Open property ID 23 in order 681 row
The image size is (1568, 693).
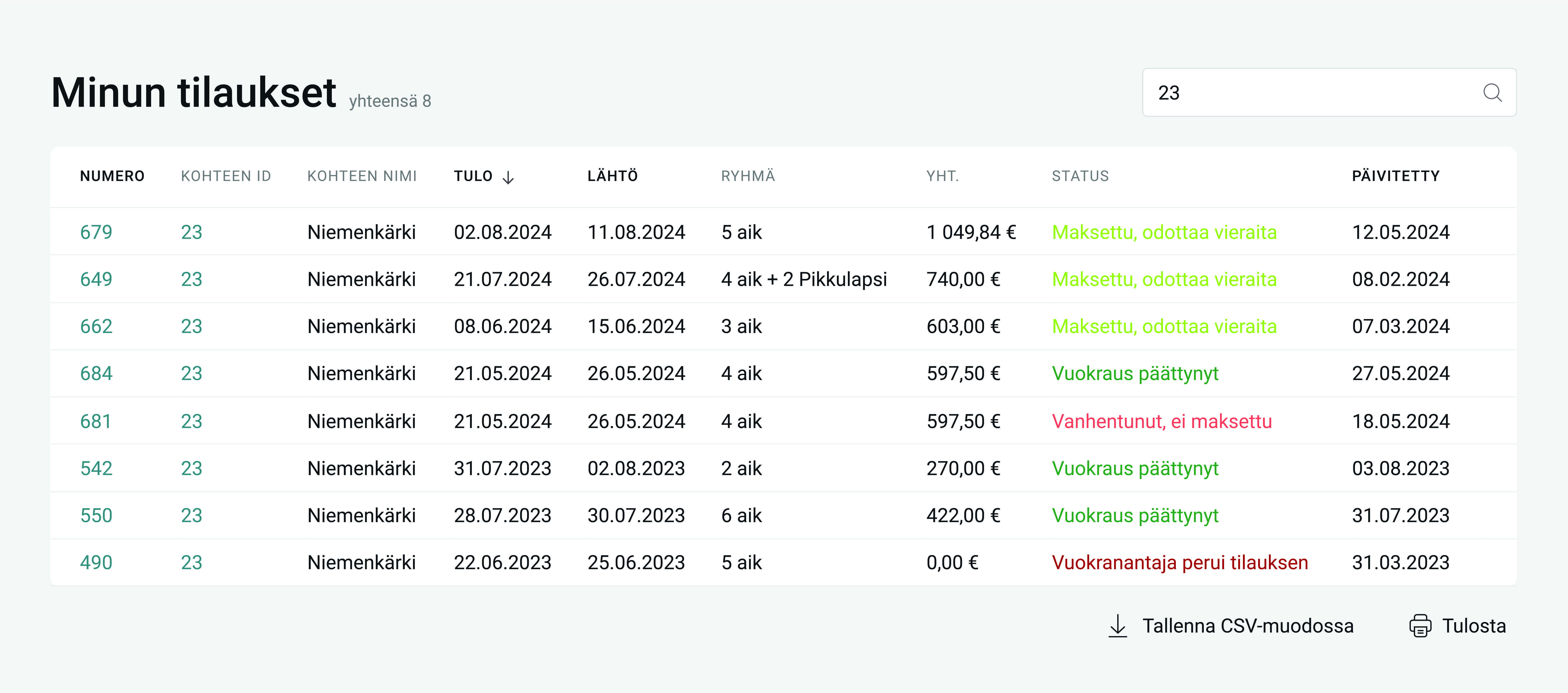[x=192, y=421]
